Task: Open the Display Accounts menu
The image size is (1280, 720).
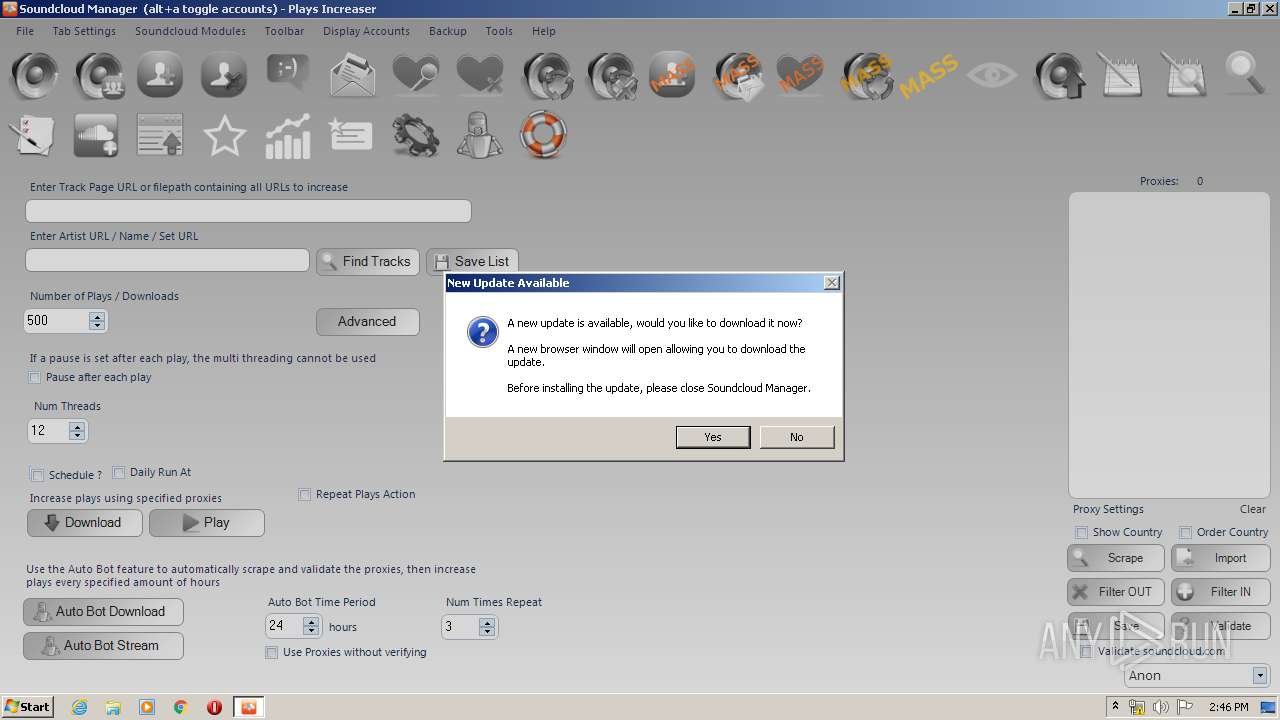Action: pyautogui.click(x=366, y=31)
